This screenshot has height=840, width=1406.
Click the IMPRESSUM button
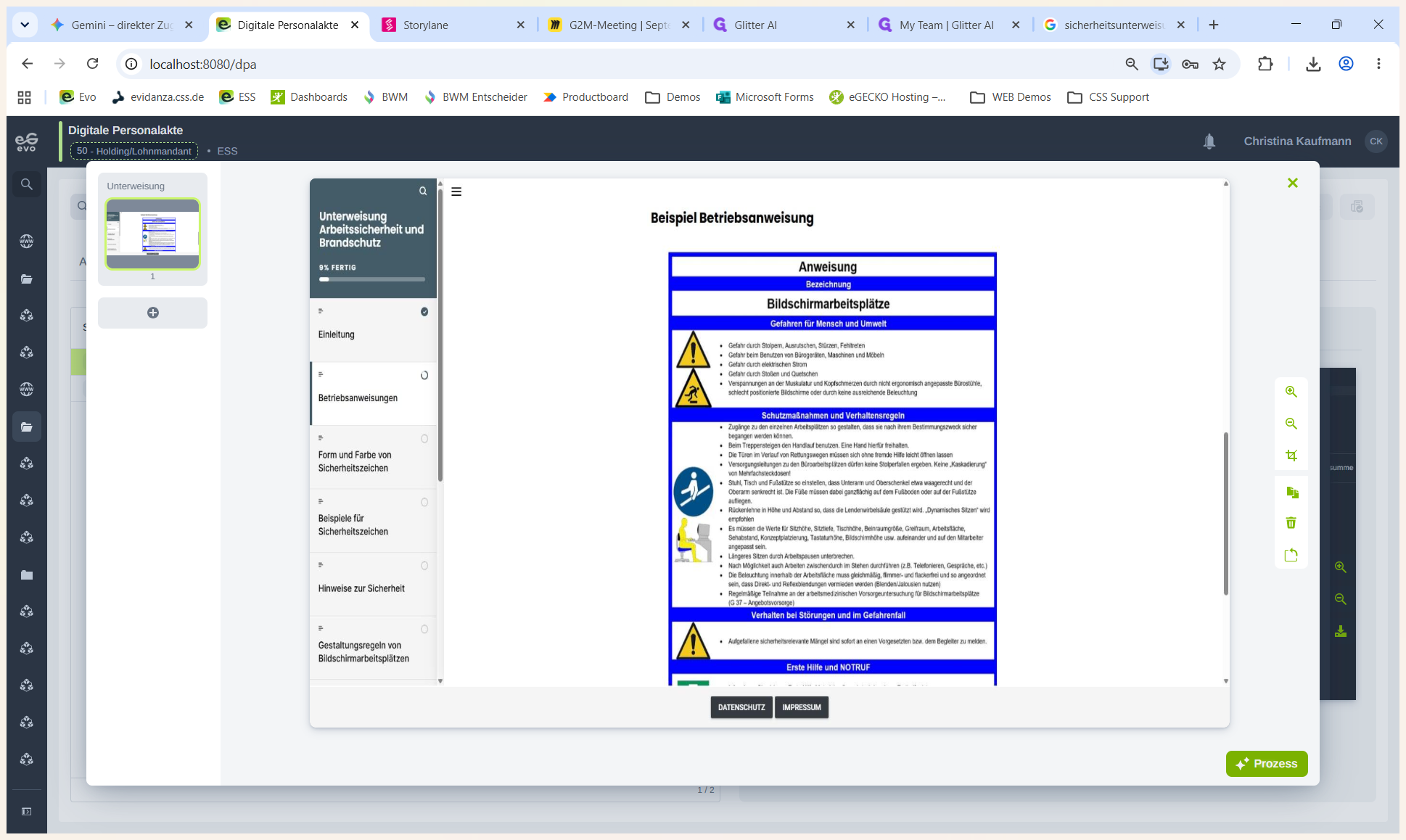802,707
